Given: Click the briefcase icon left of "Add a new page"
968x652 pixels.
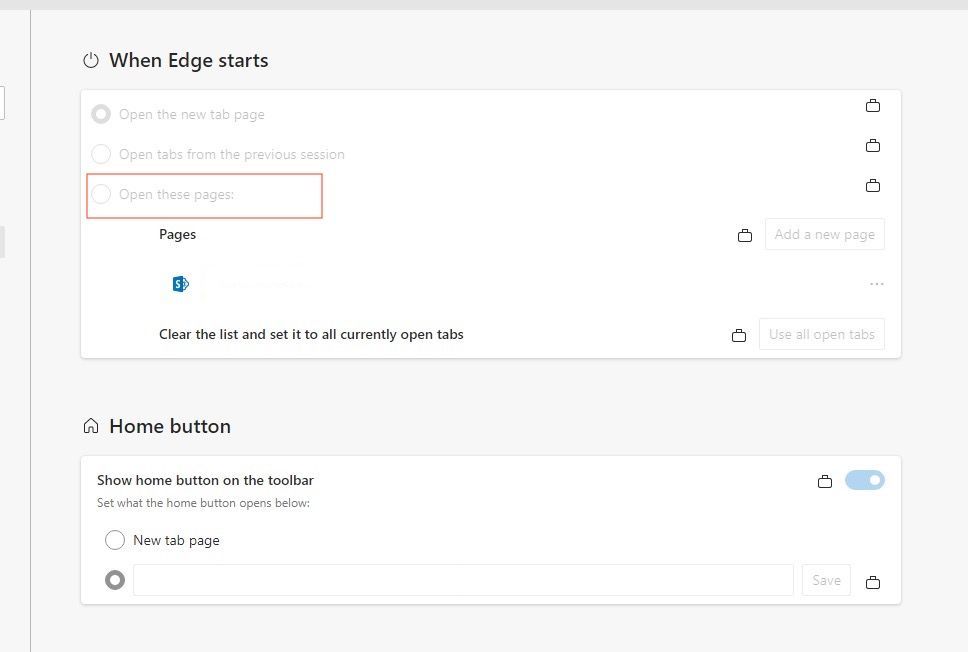Looking at the screenshot, I should (x=745, y=236).
